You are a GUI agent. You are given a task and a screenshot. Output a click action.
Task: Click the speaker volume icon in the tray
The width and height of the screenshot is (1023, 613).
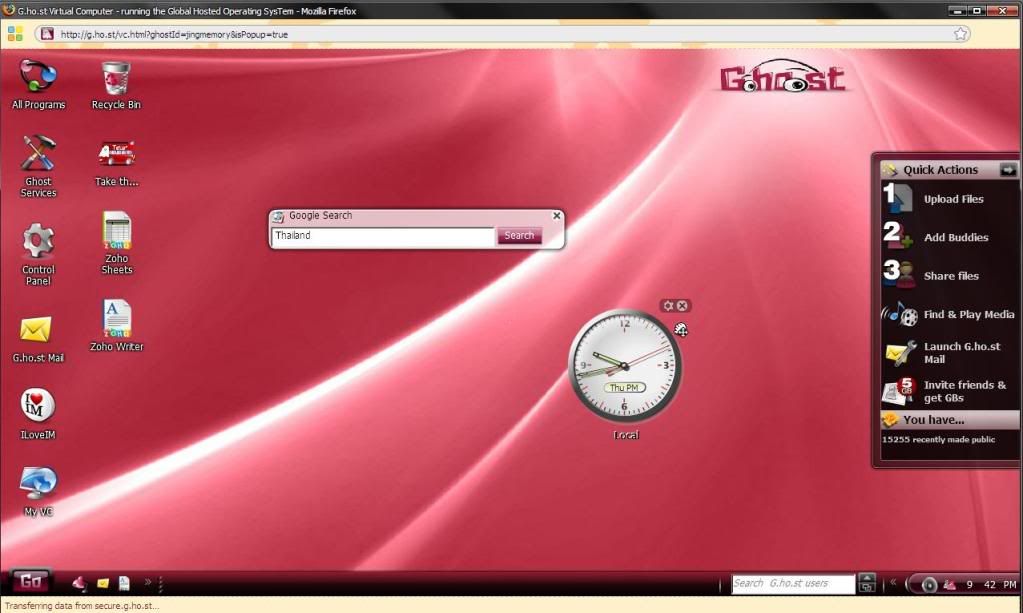(x=928, y=584)
